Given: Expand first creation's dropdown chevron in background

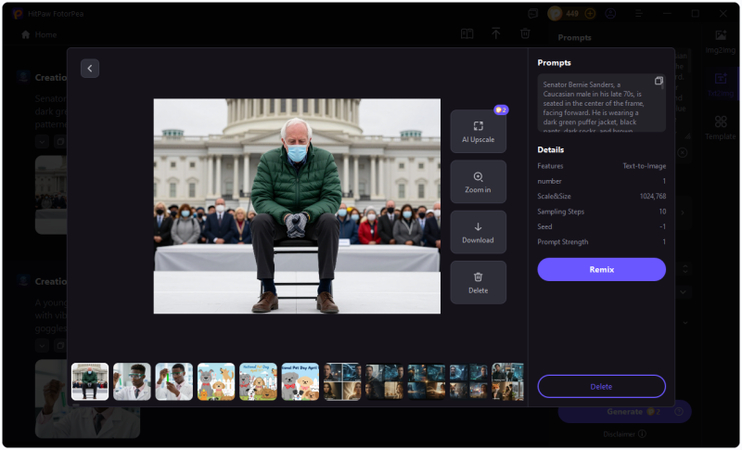Looking at the screenshot, I should click(x=42, y=141).
